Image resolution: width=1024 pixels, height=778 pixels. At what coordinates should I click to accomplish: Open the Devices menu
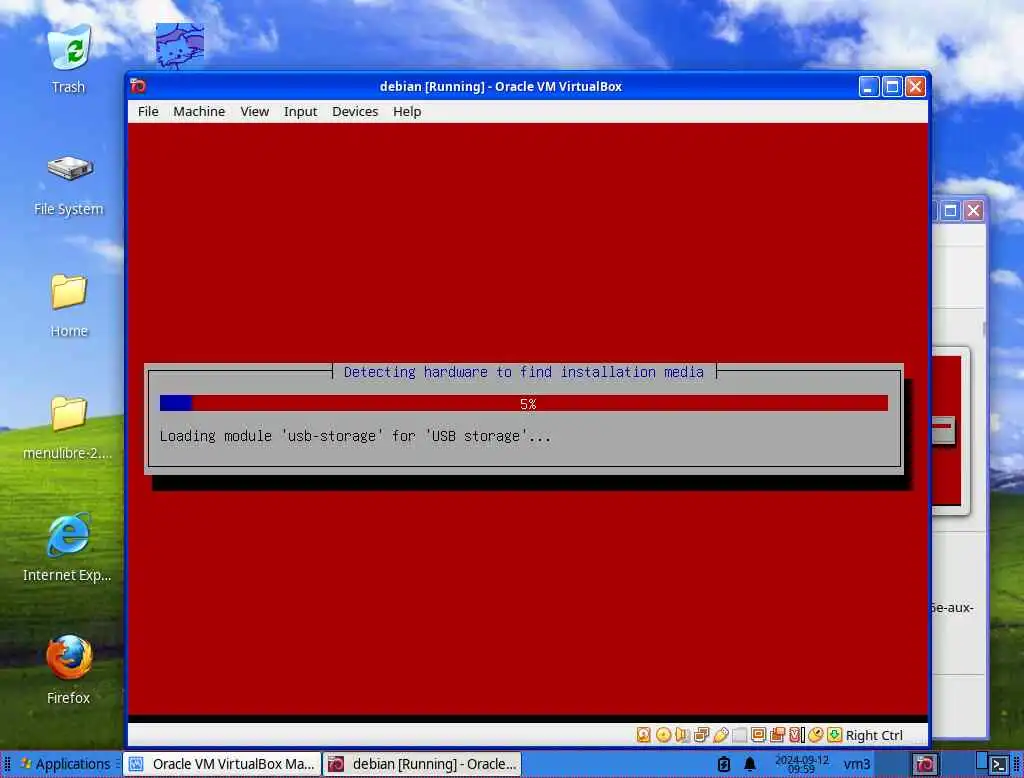coord(355,112)
